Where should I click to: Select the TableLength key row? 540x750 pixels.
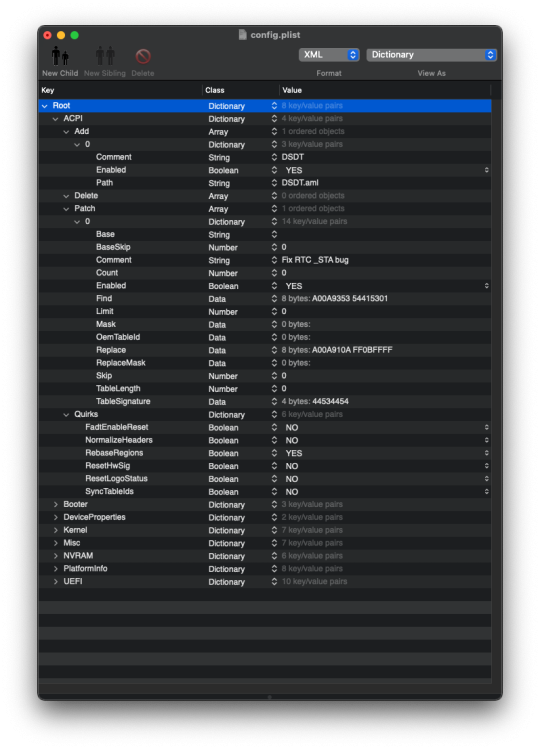pyautogui.click(x=264, y=388)
